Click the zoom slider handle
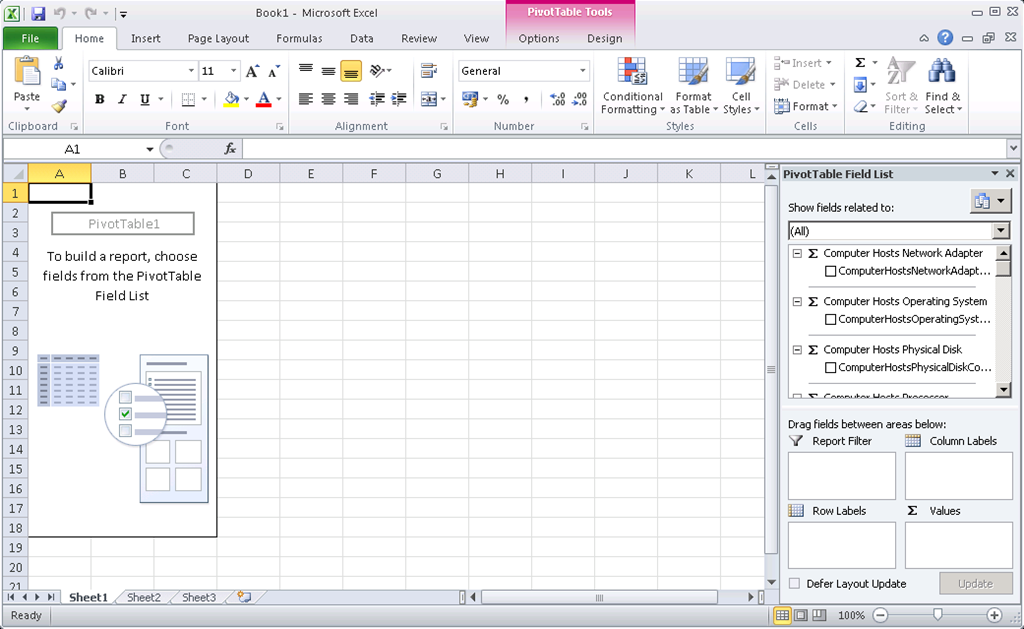 [x=937, y=615]
